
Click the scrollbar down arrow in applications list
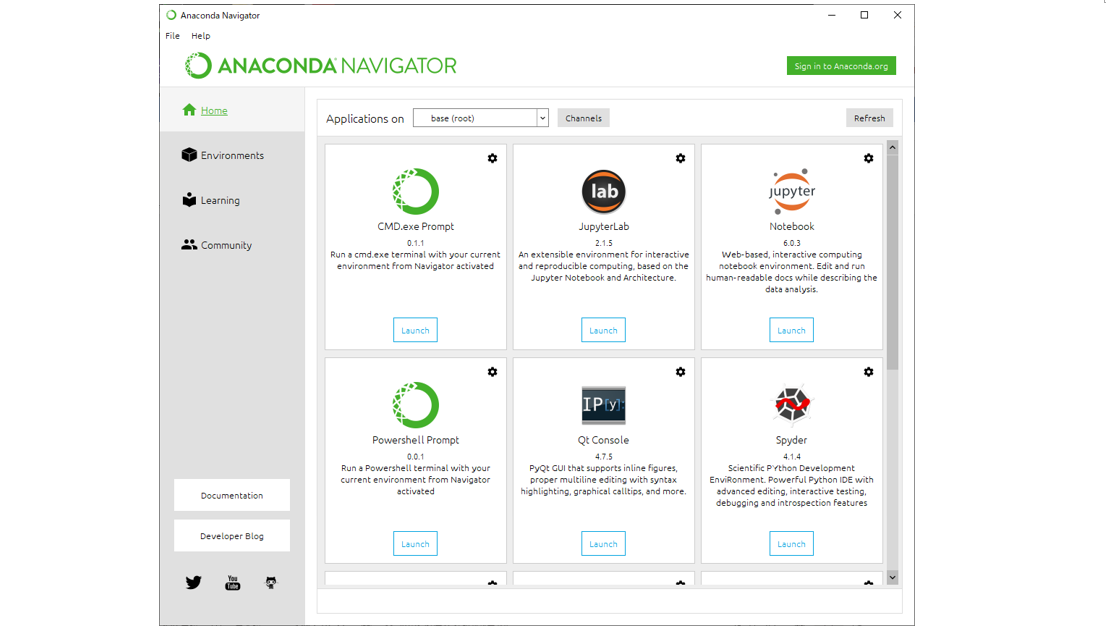click(x=892, y=577)
